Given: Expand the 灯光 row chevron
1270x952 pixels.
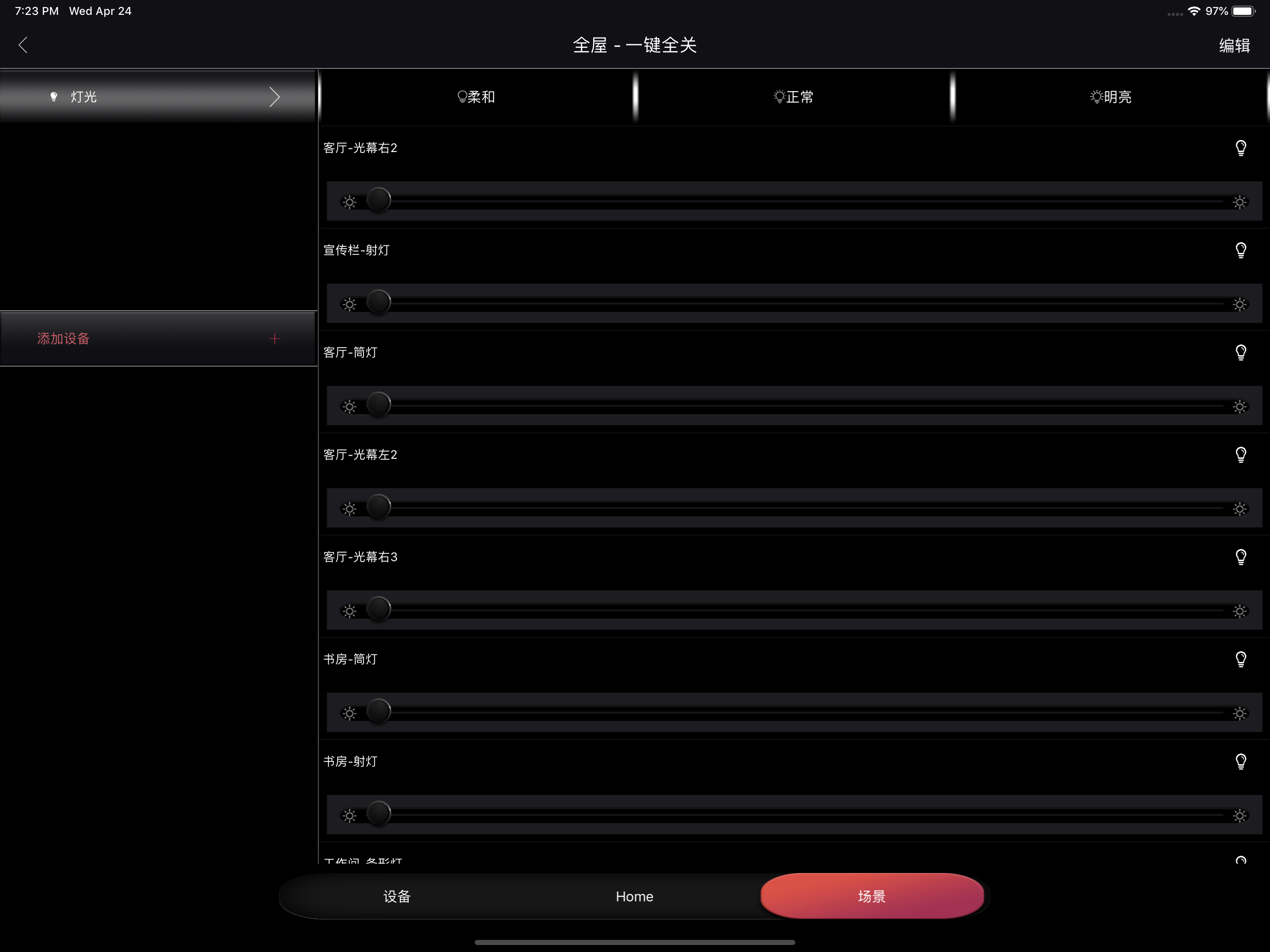Looking at the screenshot, I should [x=274, y=97].
